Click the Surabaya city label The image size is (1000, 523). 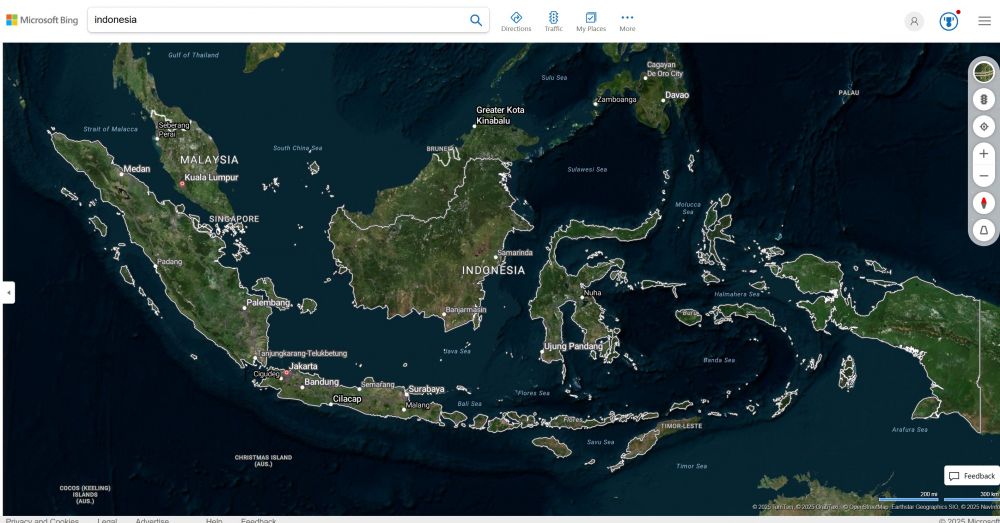coord(426,389)
